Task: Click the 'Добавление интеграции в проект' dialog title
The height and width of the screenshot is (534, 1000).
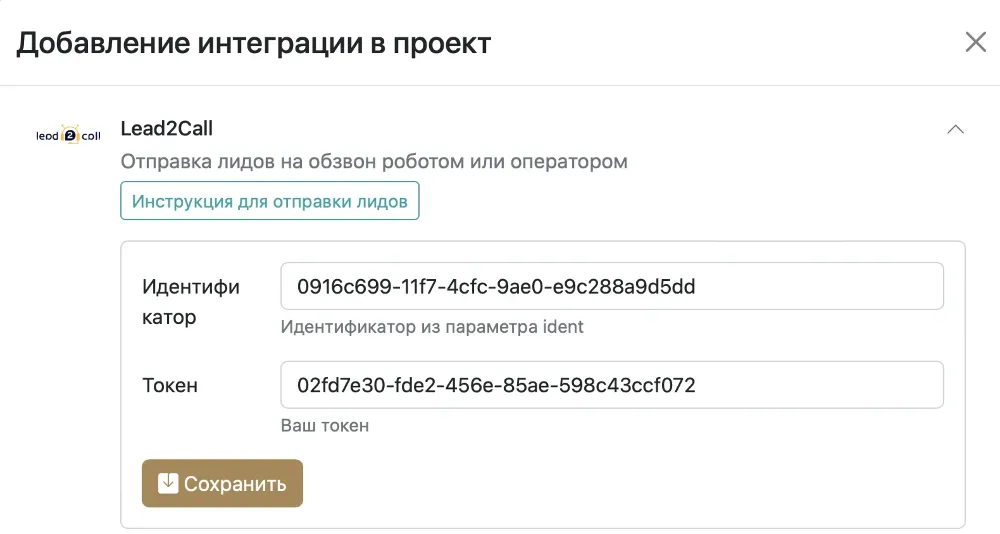Action: (253, 43)
